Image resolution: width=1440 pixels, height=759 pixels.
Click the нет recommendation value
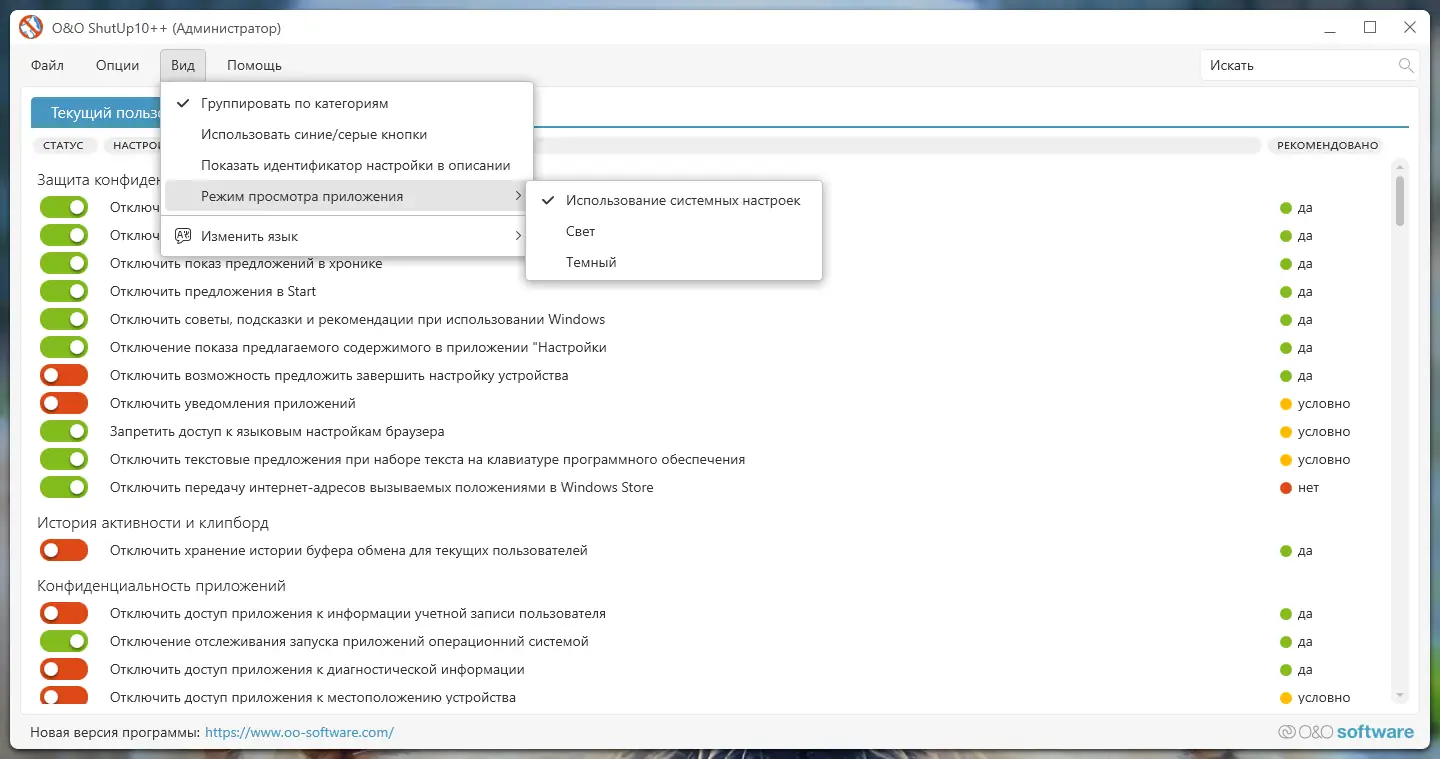[1308, 488]
